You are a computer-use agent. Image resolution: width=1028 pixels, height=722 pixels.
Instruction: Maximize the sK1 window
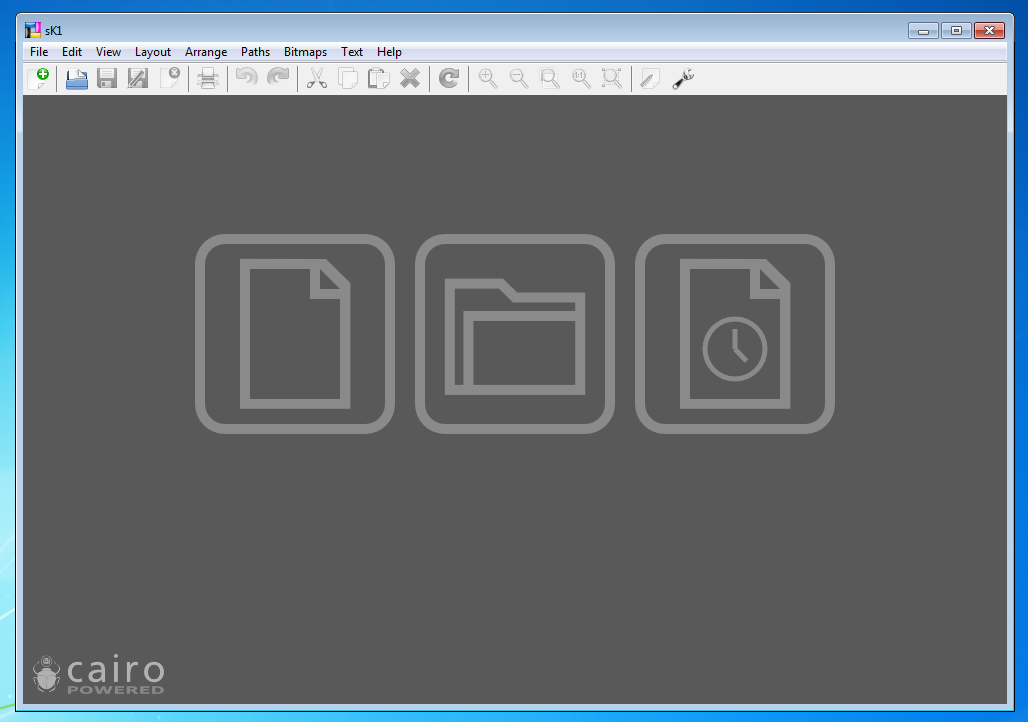coord(956,31)
